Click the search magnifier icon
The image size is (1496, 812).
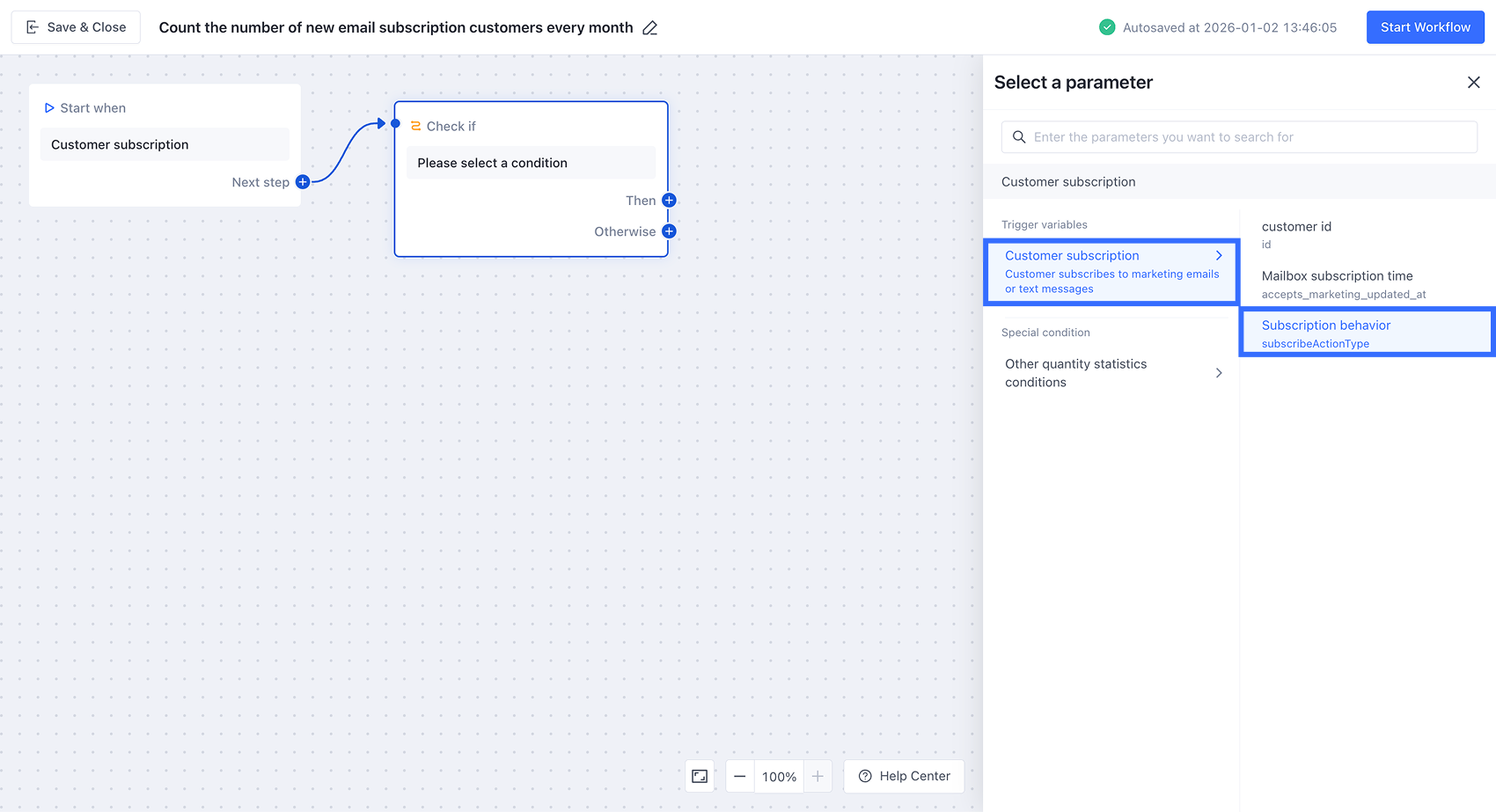1019,137
